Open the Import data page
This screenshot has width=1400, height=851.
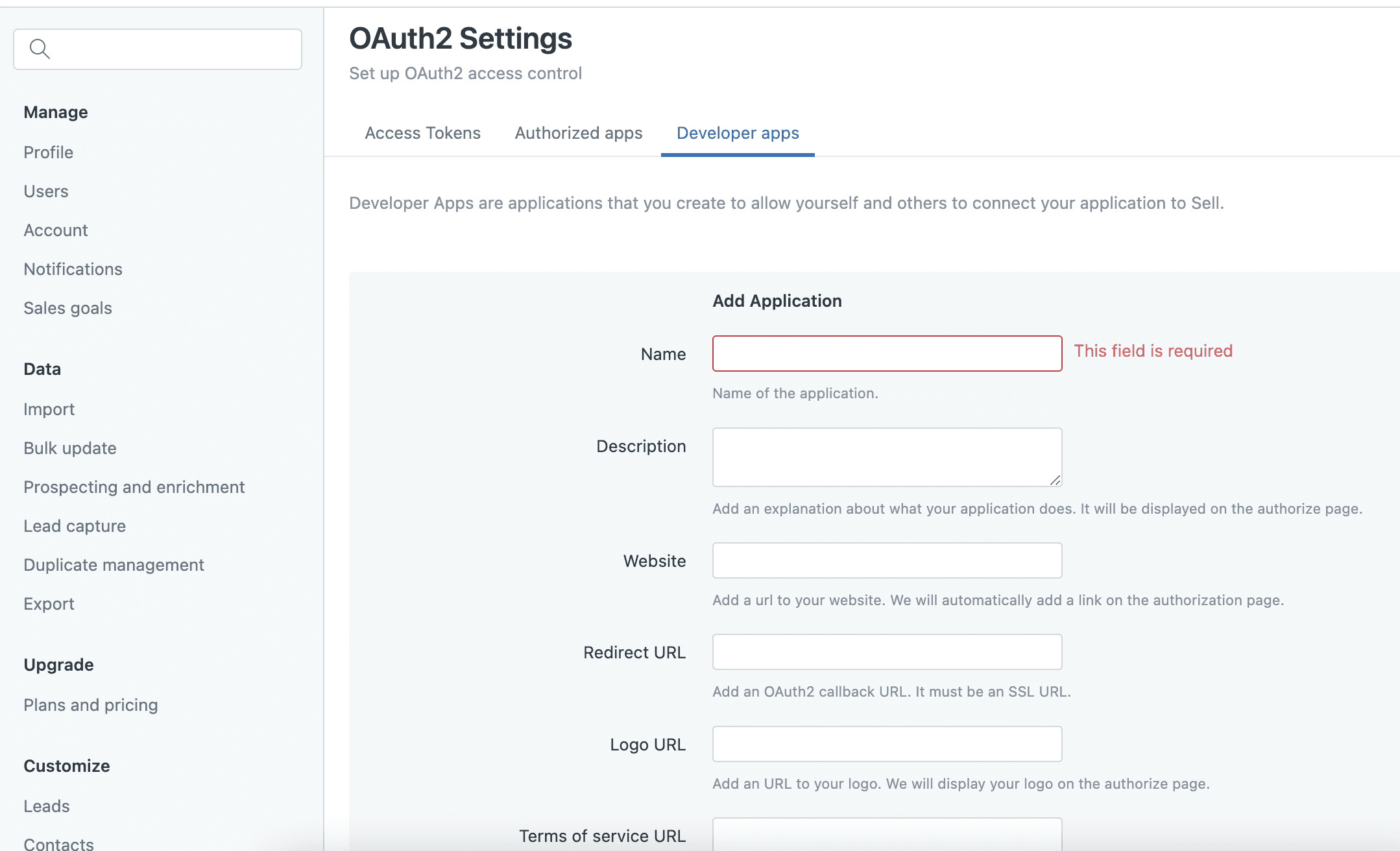pyautogui.click(x=49, y=409)
